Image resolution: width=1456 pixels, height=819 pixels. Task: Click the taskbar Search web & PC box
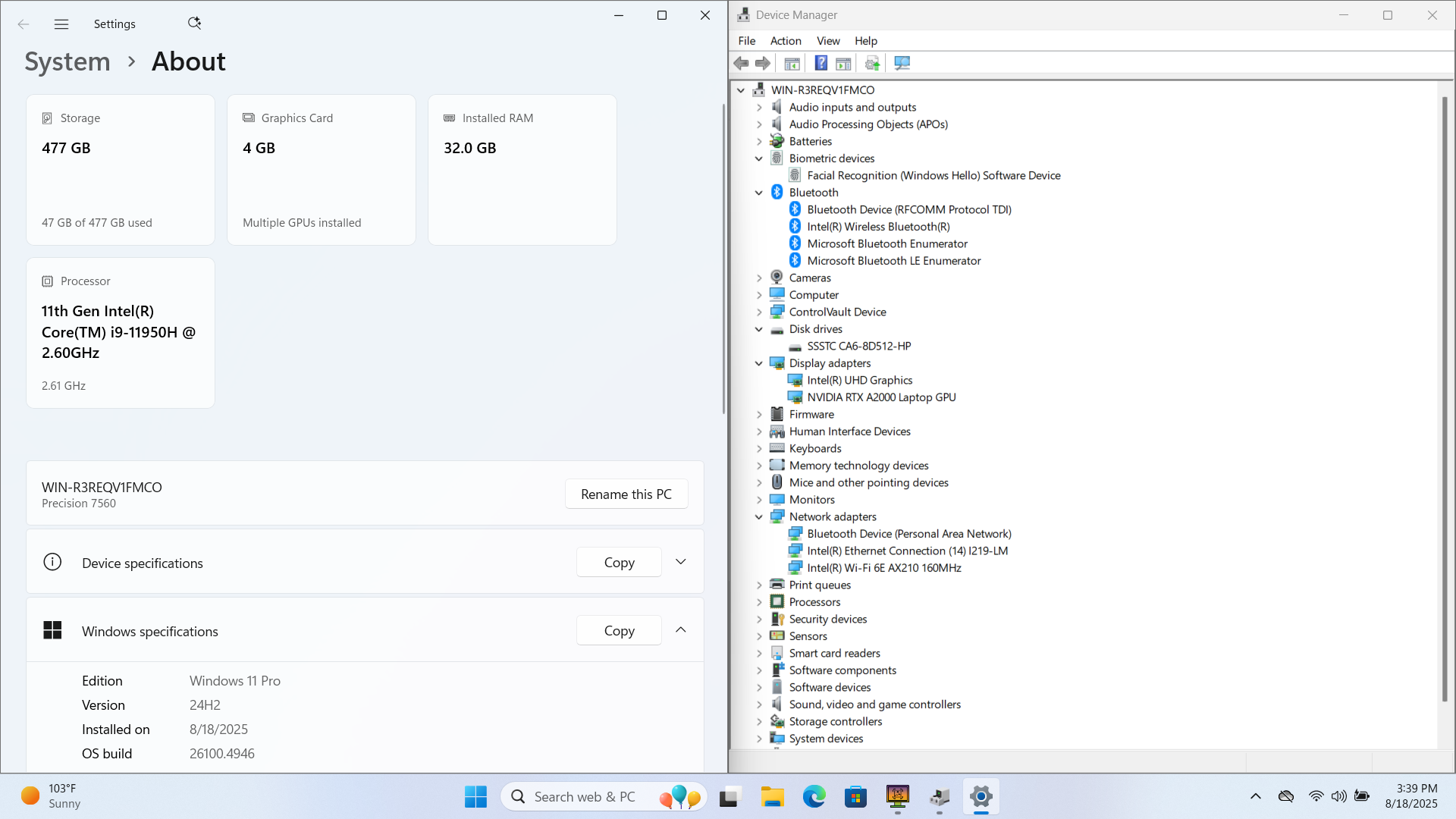(x=584, y=797)
